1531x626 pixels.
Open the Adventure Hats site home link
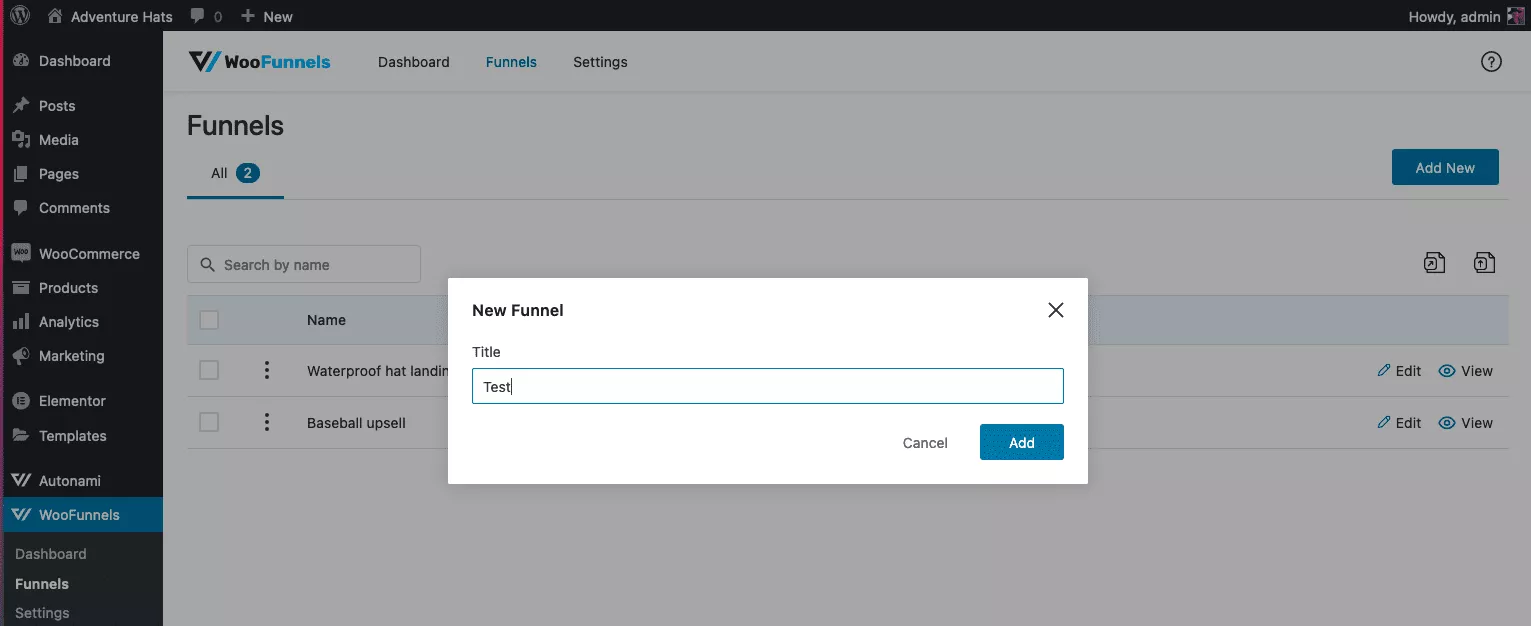[109, 16]
